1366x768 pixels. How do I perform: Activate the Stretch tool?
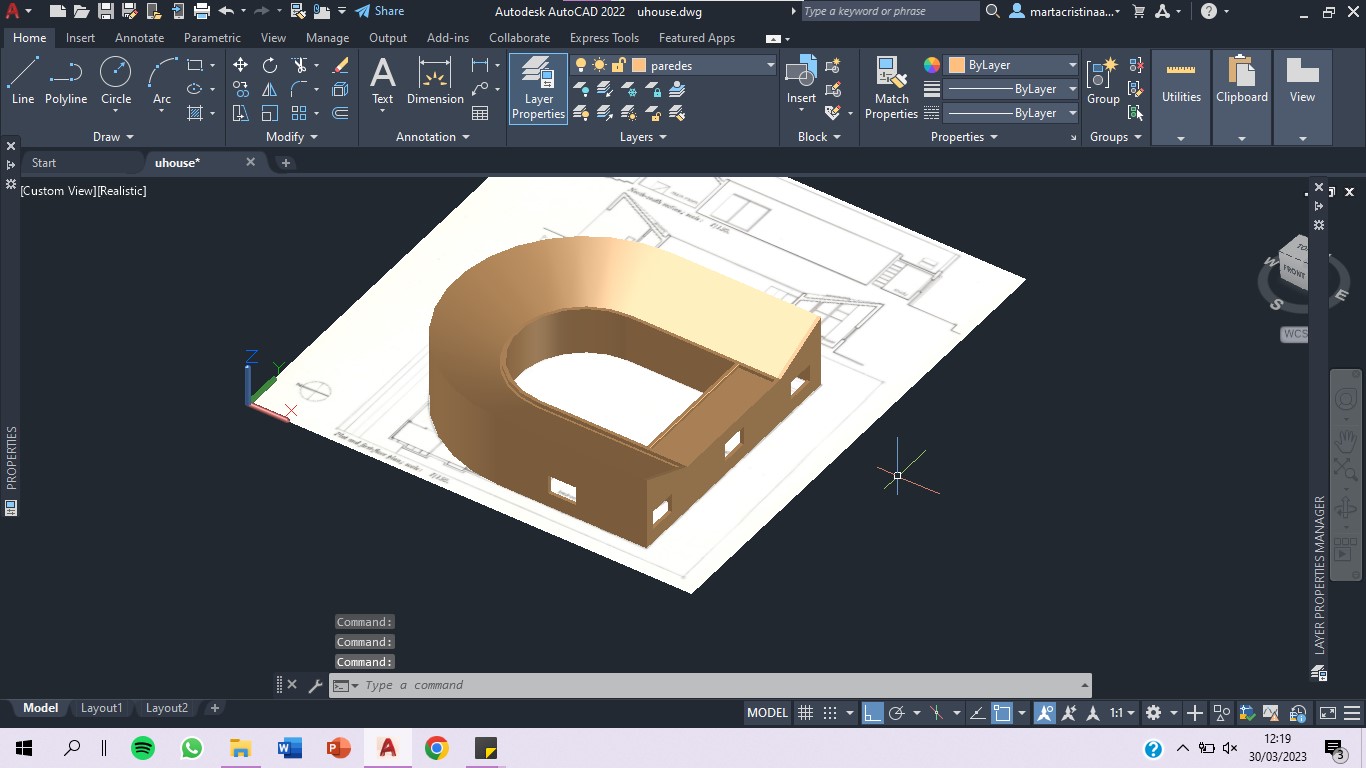point(241,113)
